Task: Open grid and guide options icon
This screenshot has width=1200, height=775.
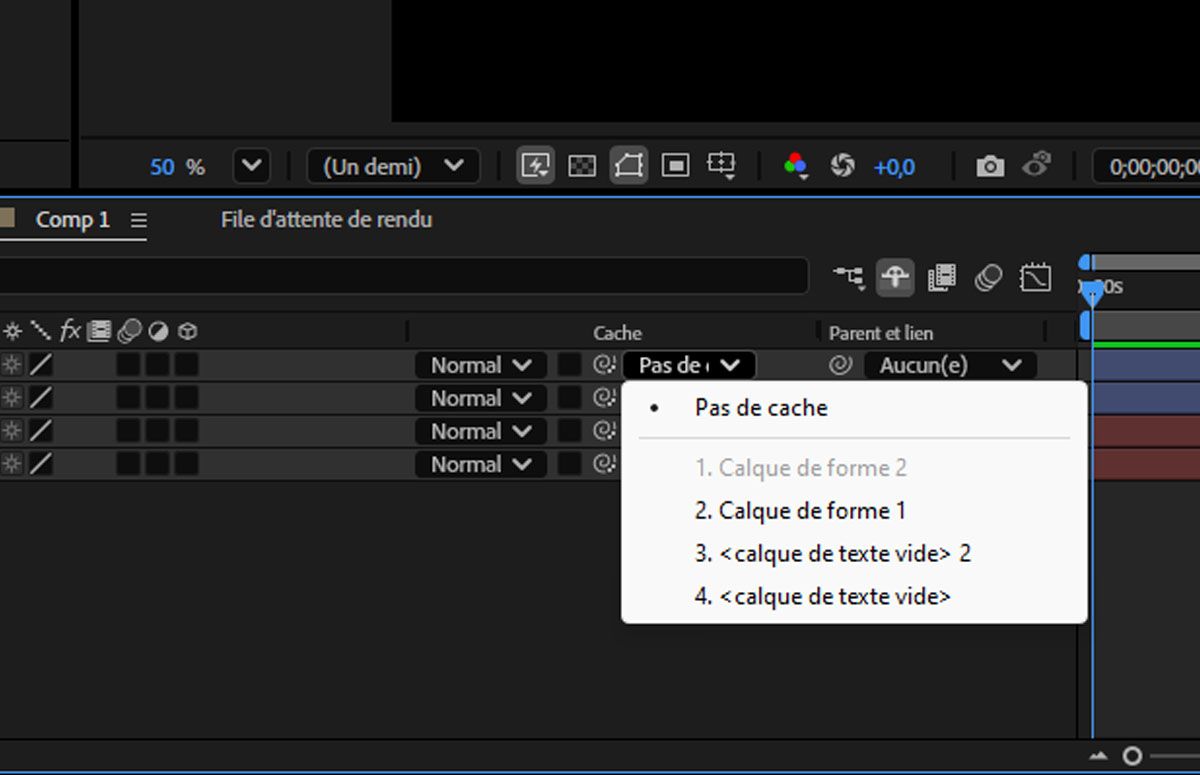Action: [721, 166]
